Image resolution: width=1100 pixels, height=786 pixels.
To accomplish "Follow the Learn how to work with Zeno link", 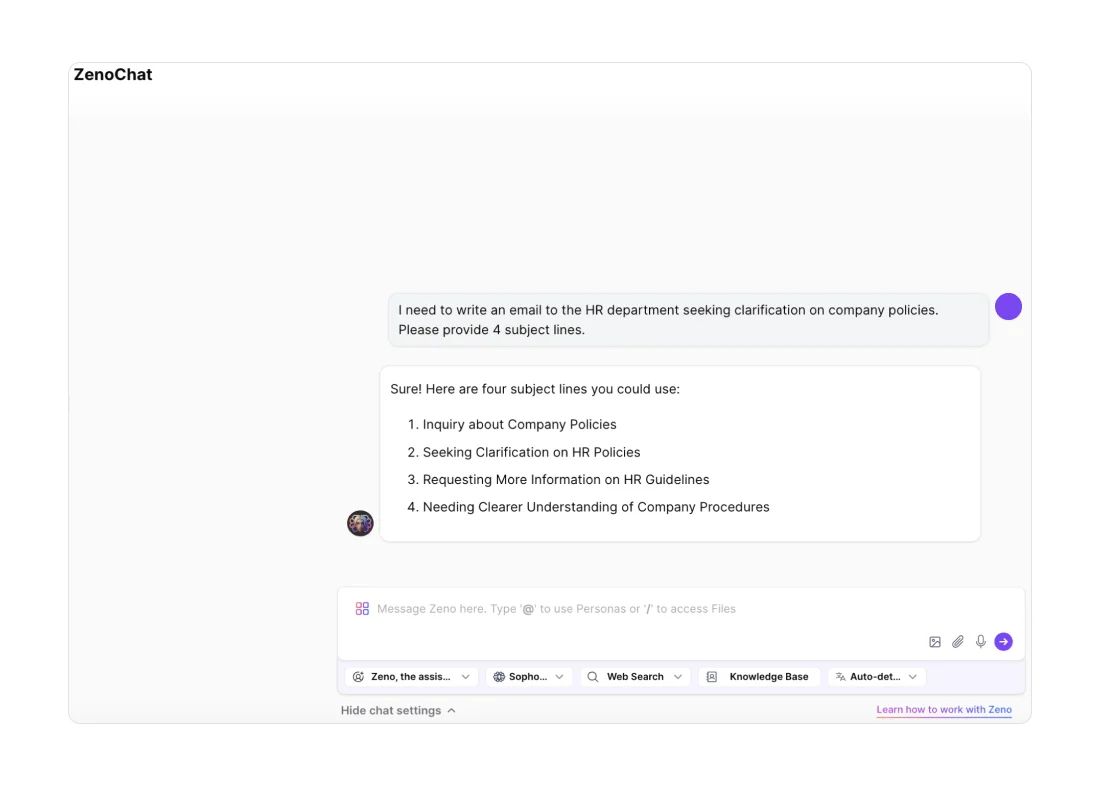I will click(x=944, y=710).
